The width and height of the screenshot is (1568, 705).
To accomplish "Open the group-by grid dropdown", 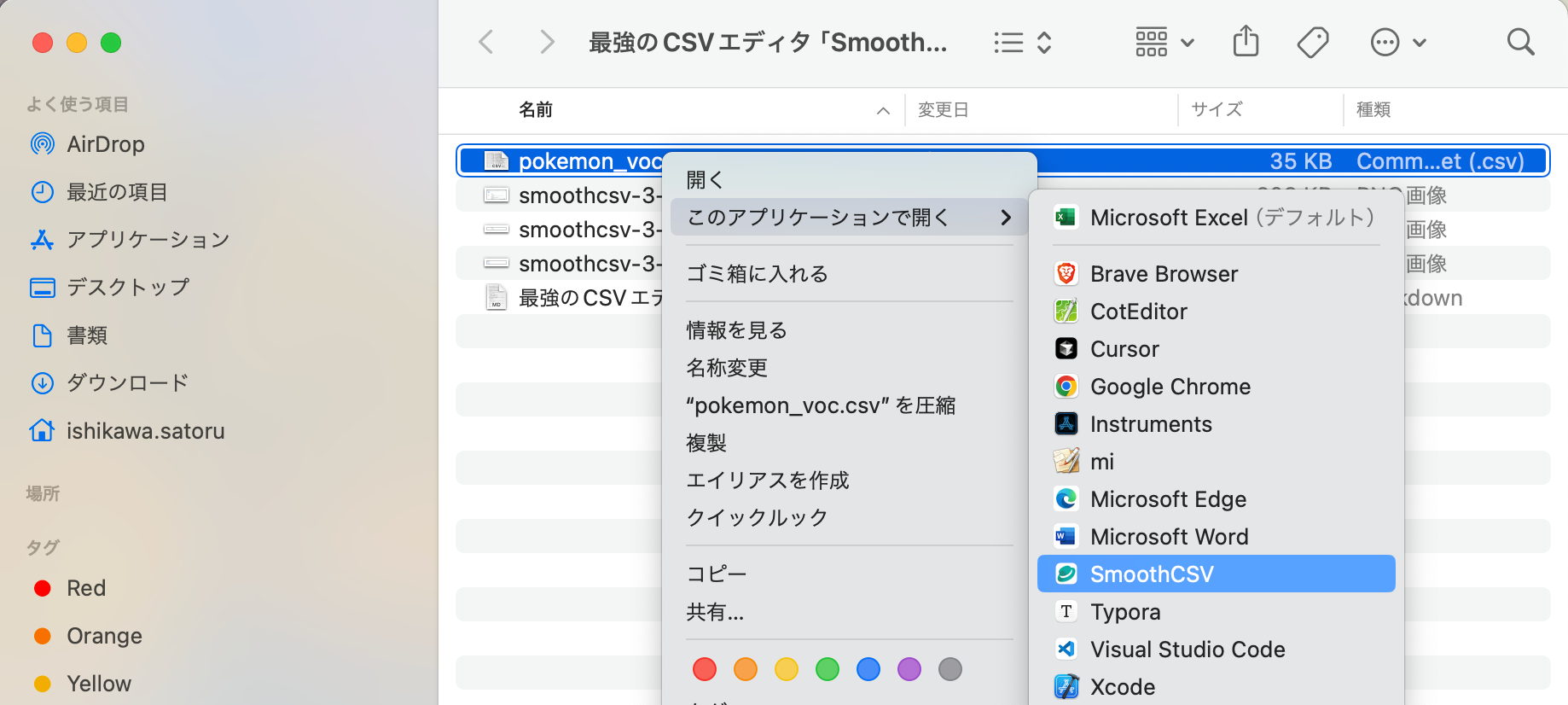I will click(x=1164, y=42).
